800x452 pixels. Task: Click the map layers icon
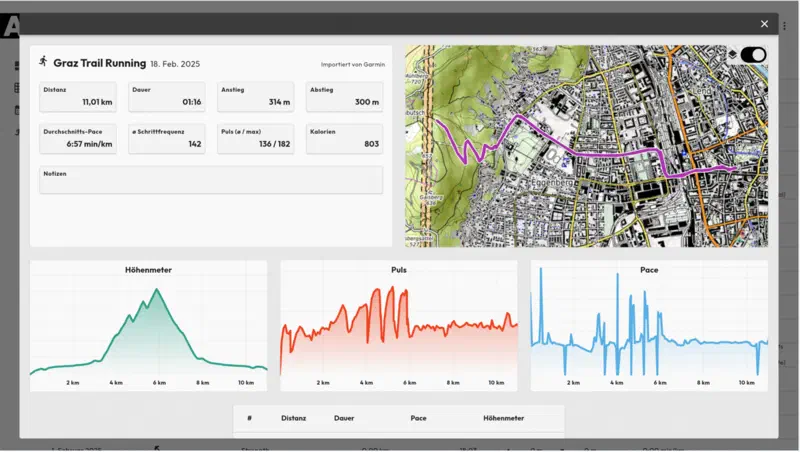(x=732, y=55)
